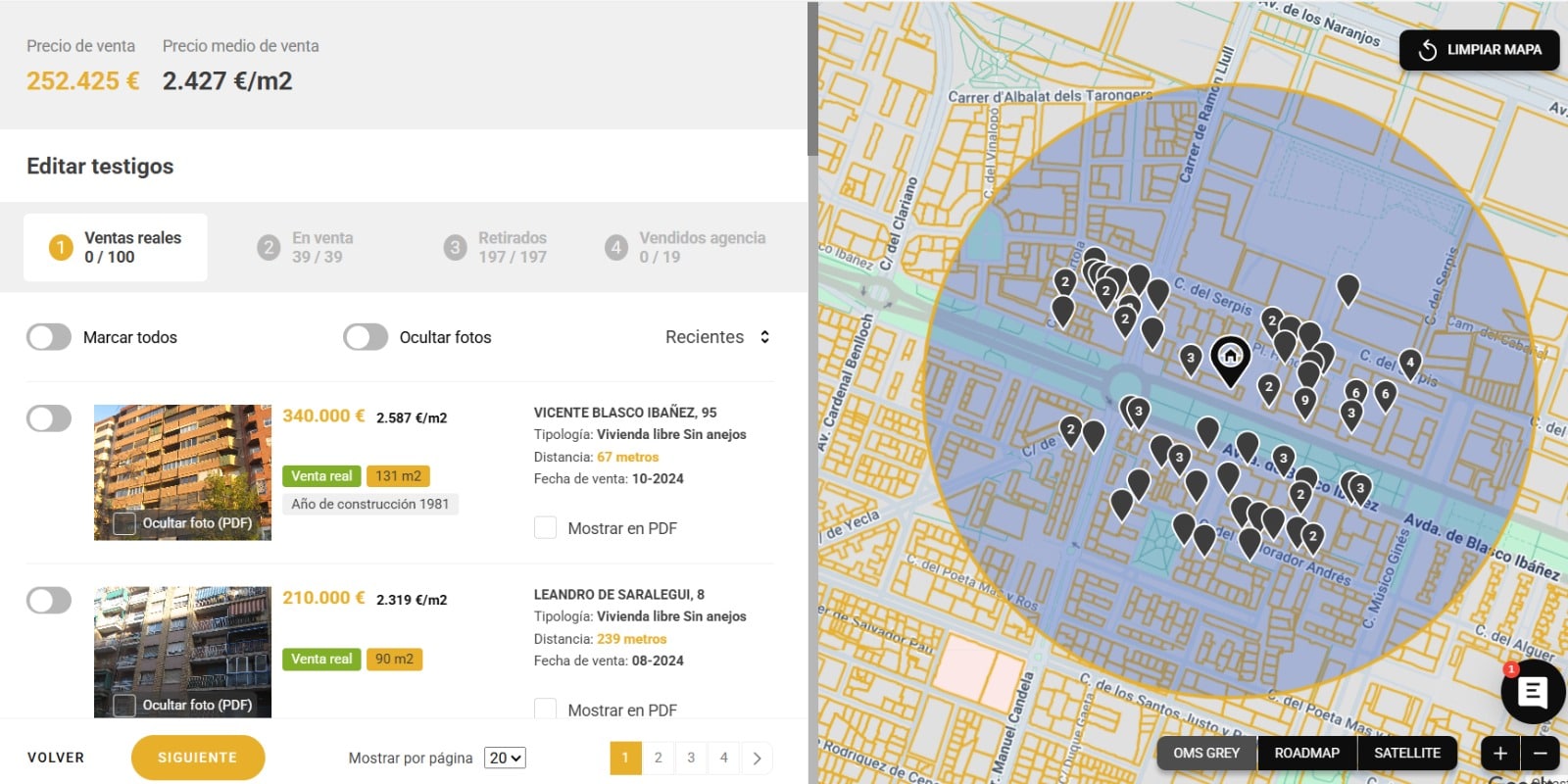Check Mostrar en PDF for Vicente Blasco Ibañez
This screenshot has width=1568, height=784.
tap(546, 528)
